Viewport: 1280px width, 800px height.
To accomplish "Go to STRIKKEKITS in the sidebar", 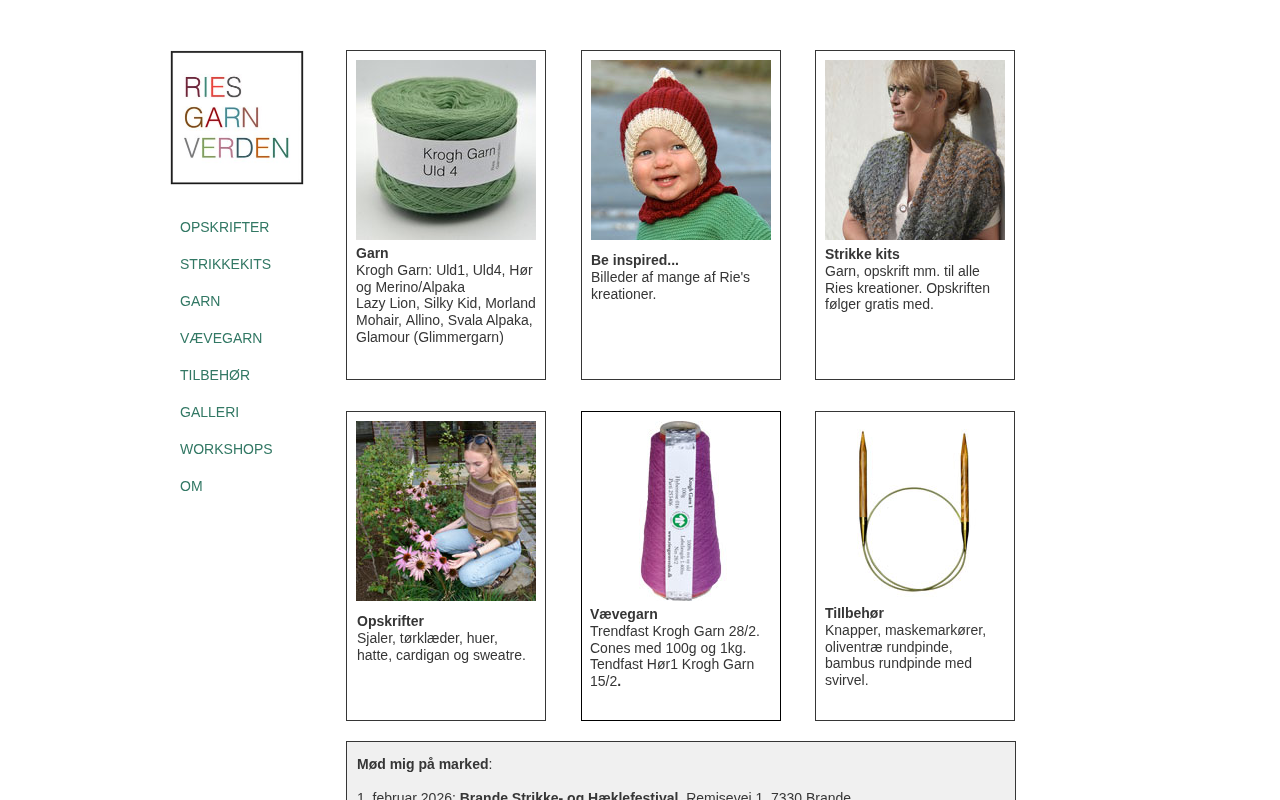I will coord(226,264).
